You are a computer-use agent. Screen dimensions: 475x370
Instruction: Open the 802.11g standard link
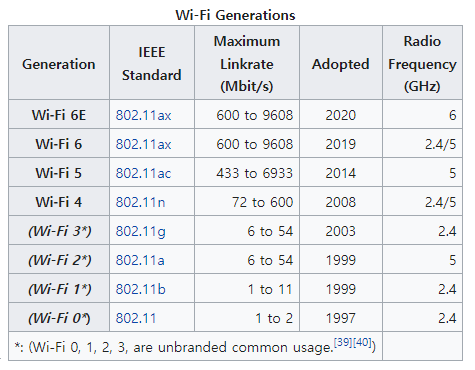pyautogui.click(x=141, y=231)
